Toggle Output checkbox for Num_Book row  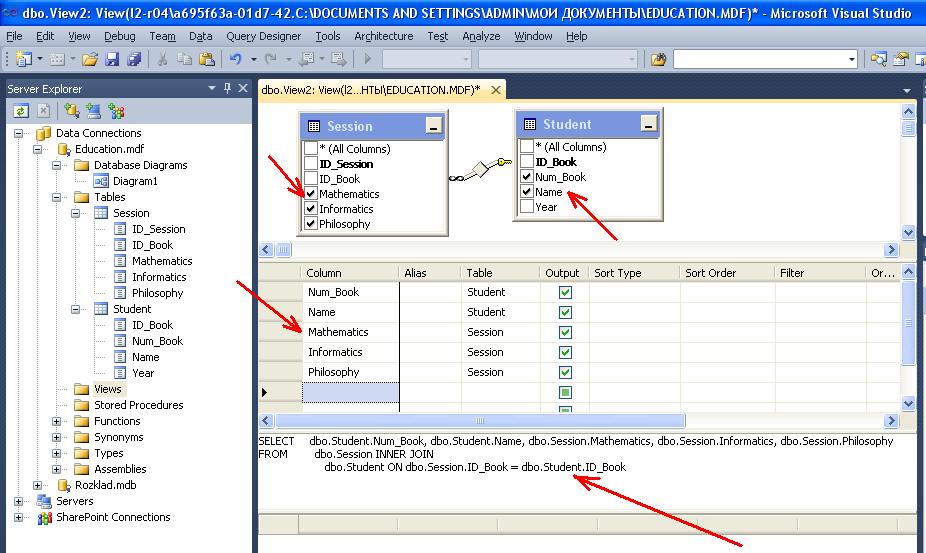pyautogui.click(x=565, y=292)
